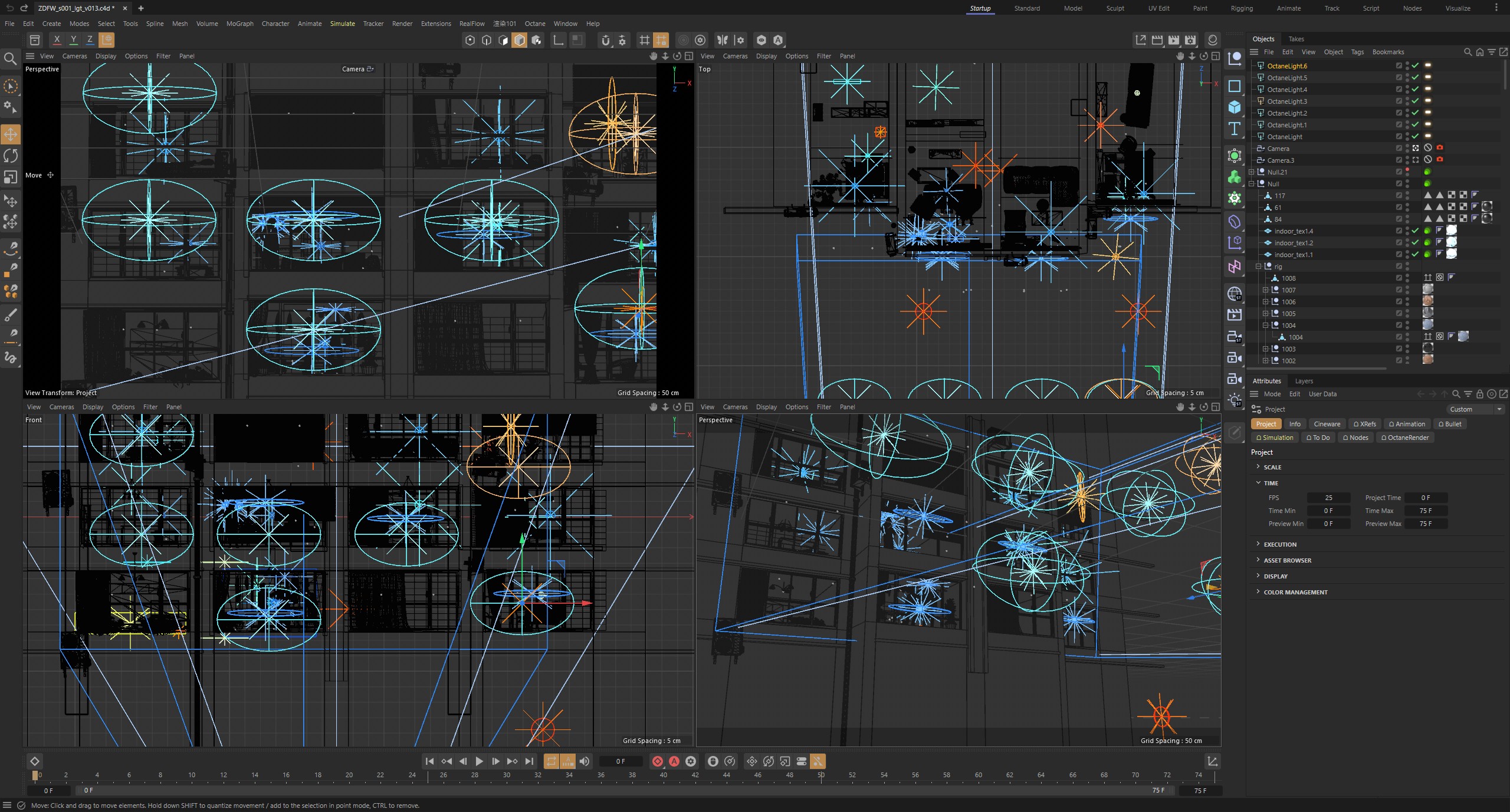Viewport: 1510px width, 812px height.
Task: Jump to the start of the animation
Action: pyautogui.click(x=429, y=761)
